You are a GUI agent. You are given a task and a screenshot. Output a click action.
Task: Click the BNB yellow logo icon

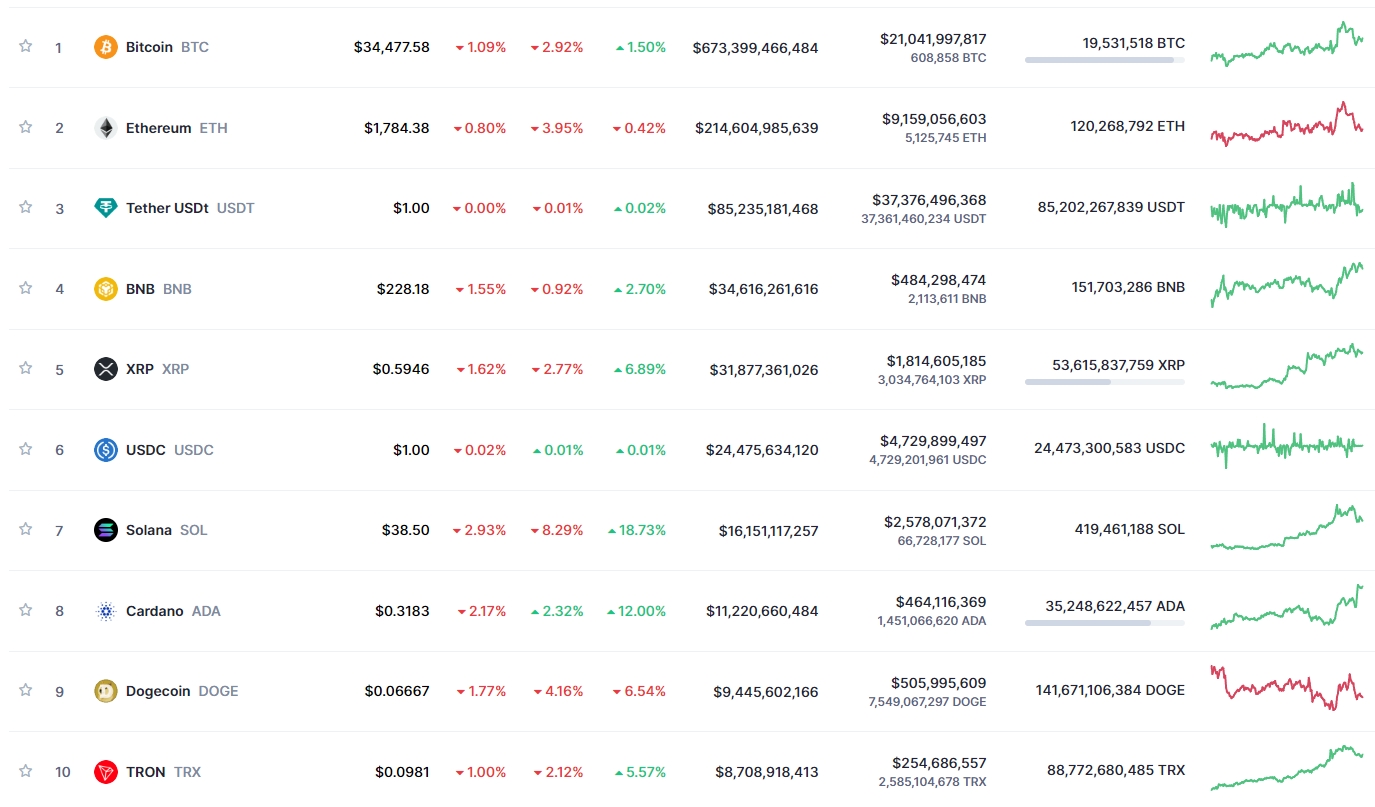[105, 289]
